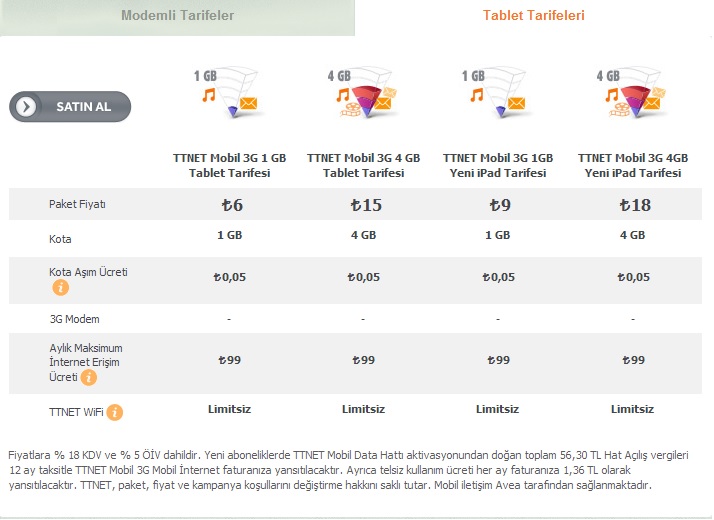This screenshot has height=520, width=714.
Task: Click the Paket Fiyatı row label
Action: pos(77,204)
